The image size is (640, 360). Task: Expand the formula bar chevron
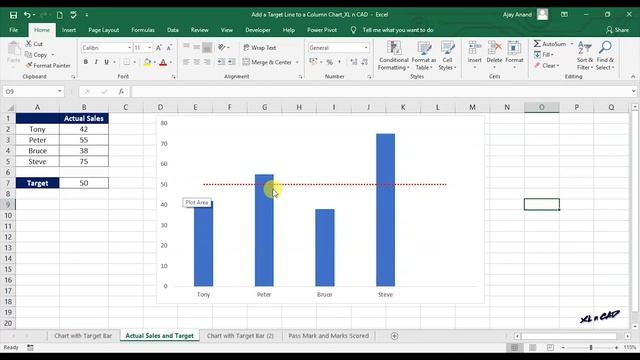(633, 91)
